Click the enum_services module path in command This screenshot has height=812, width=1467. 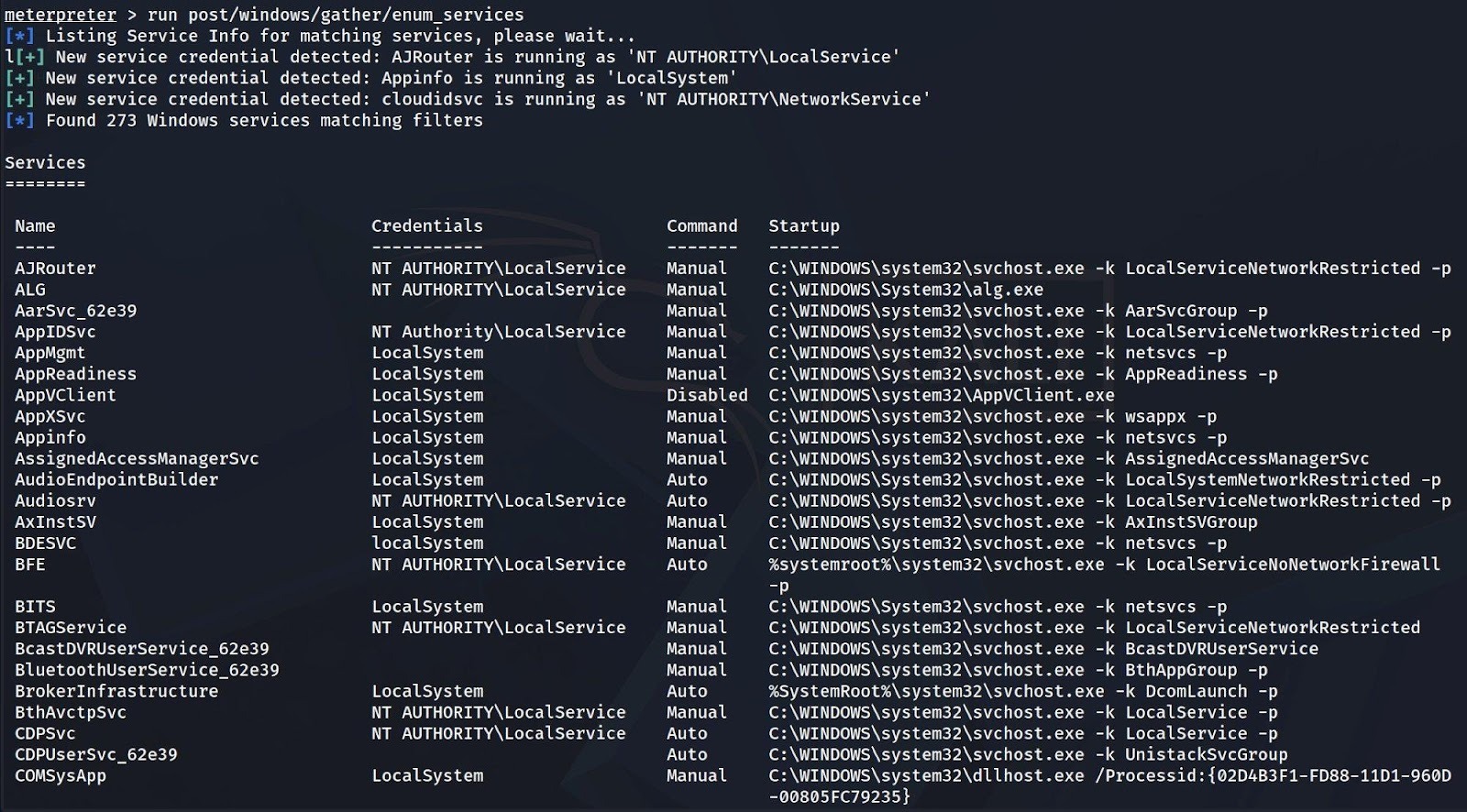pyautogui.click(x=356, y=15)
